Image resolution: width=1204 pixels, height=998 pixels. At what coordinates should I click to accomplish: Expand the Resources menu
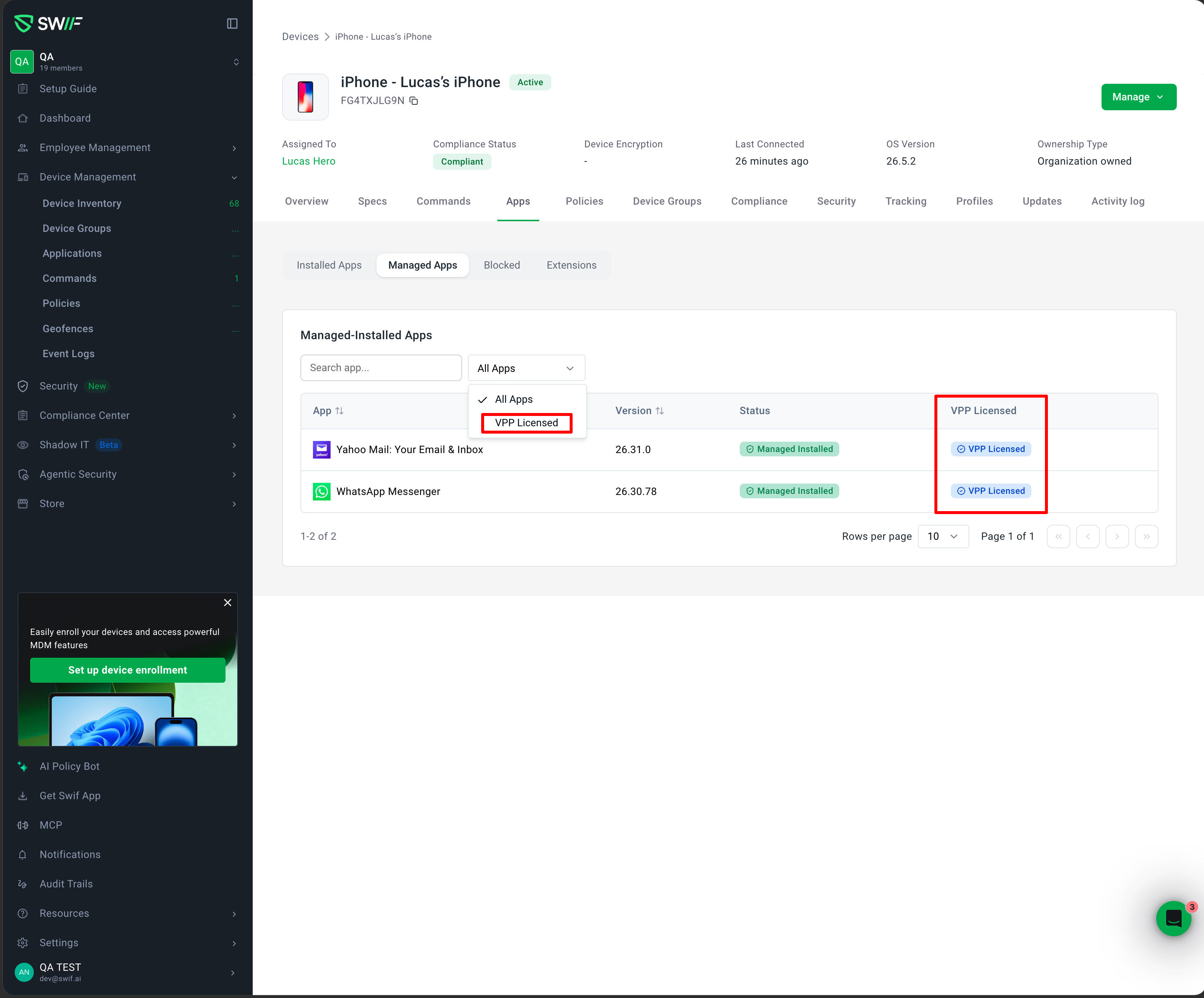pos(234,914)
